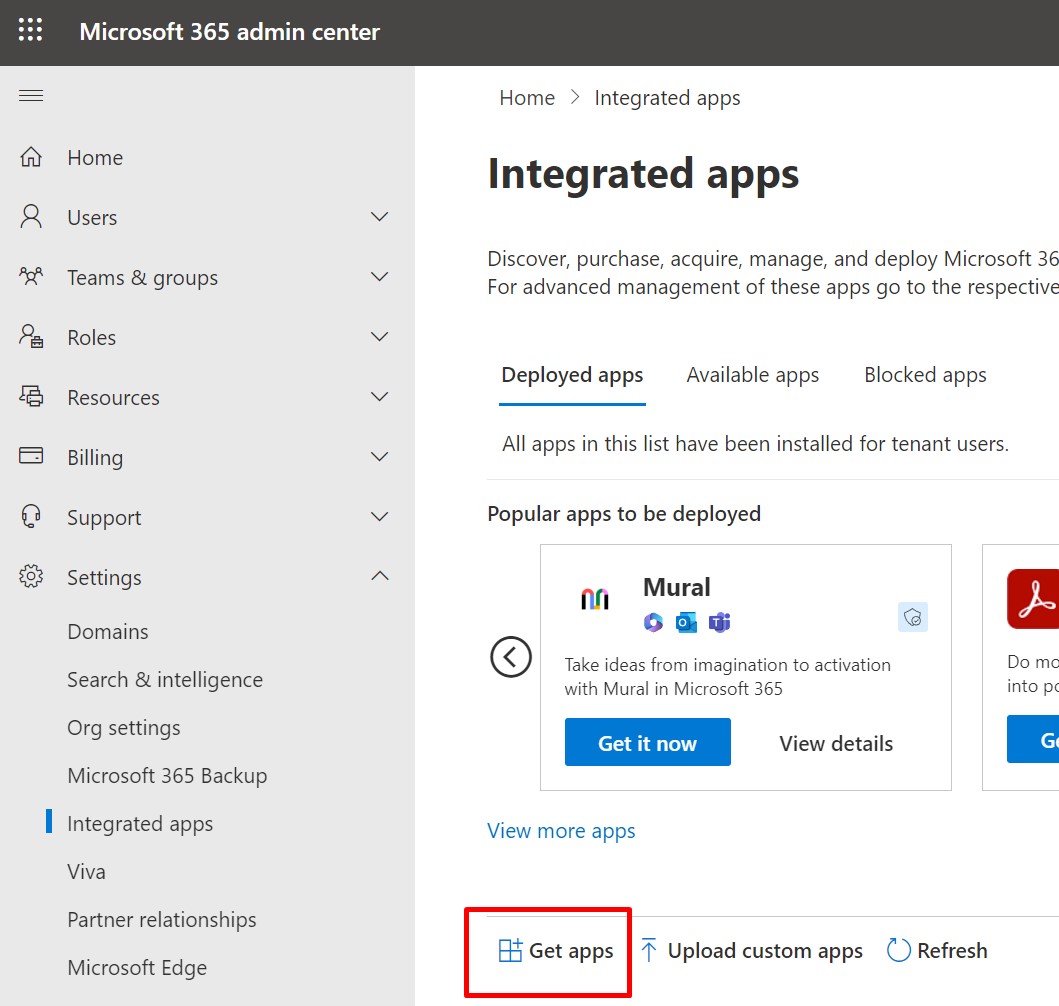
Task: Click the Settings label in sidebar
Action: (104, 578)
